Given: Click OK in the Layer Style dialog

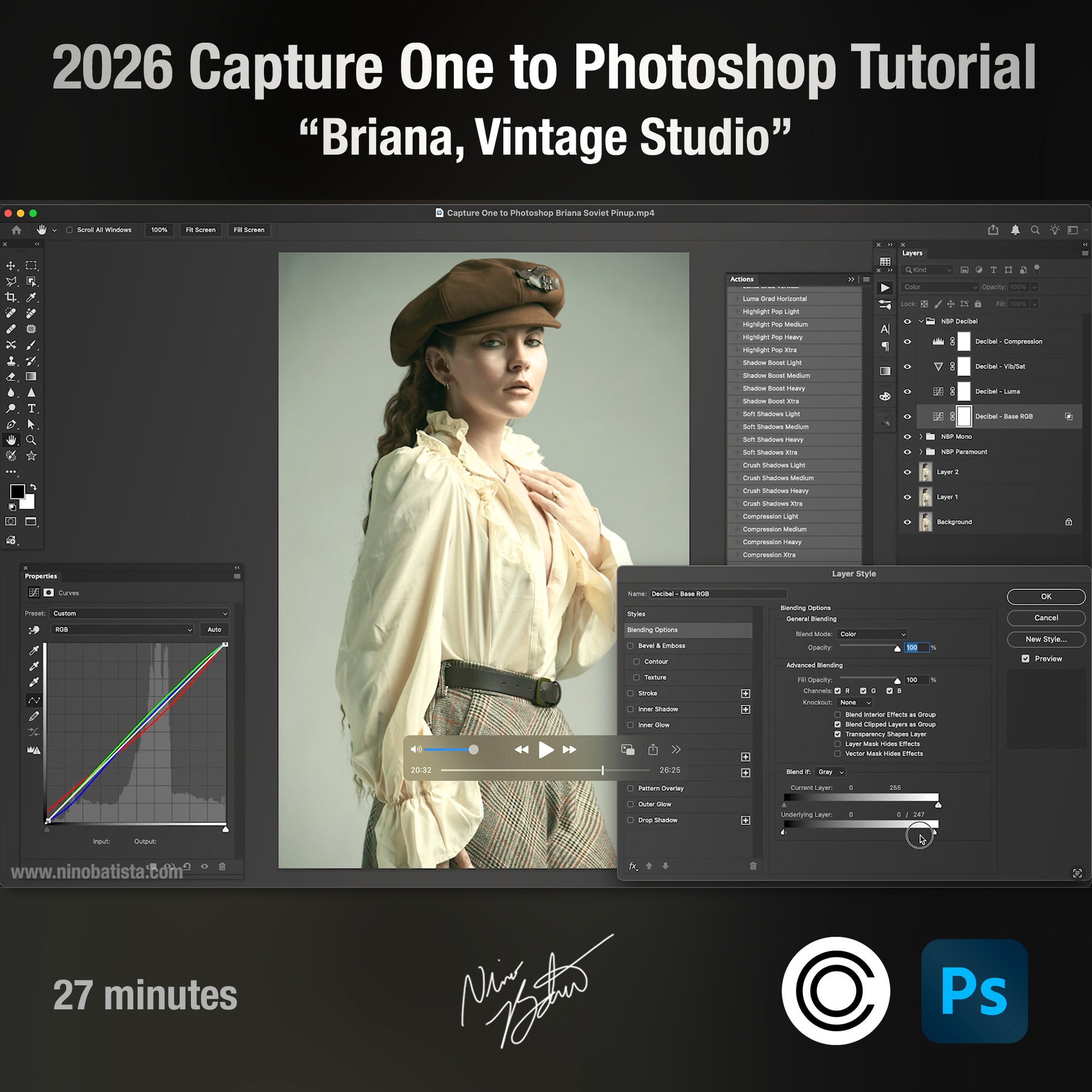Looking at the screenshot, I should pos(1045,597).
